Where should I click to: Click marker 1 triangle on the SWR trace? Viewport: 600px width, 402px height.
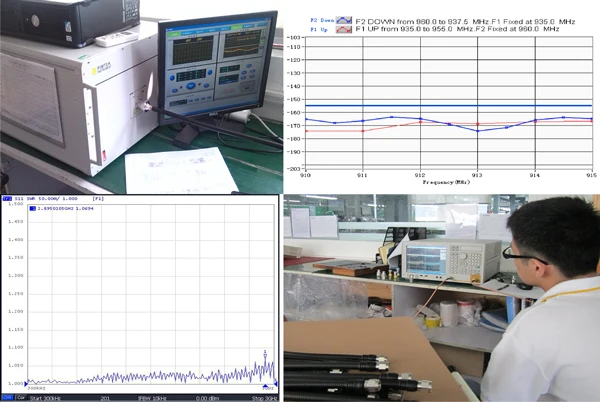[265, 352]
